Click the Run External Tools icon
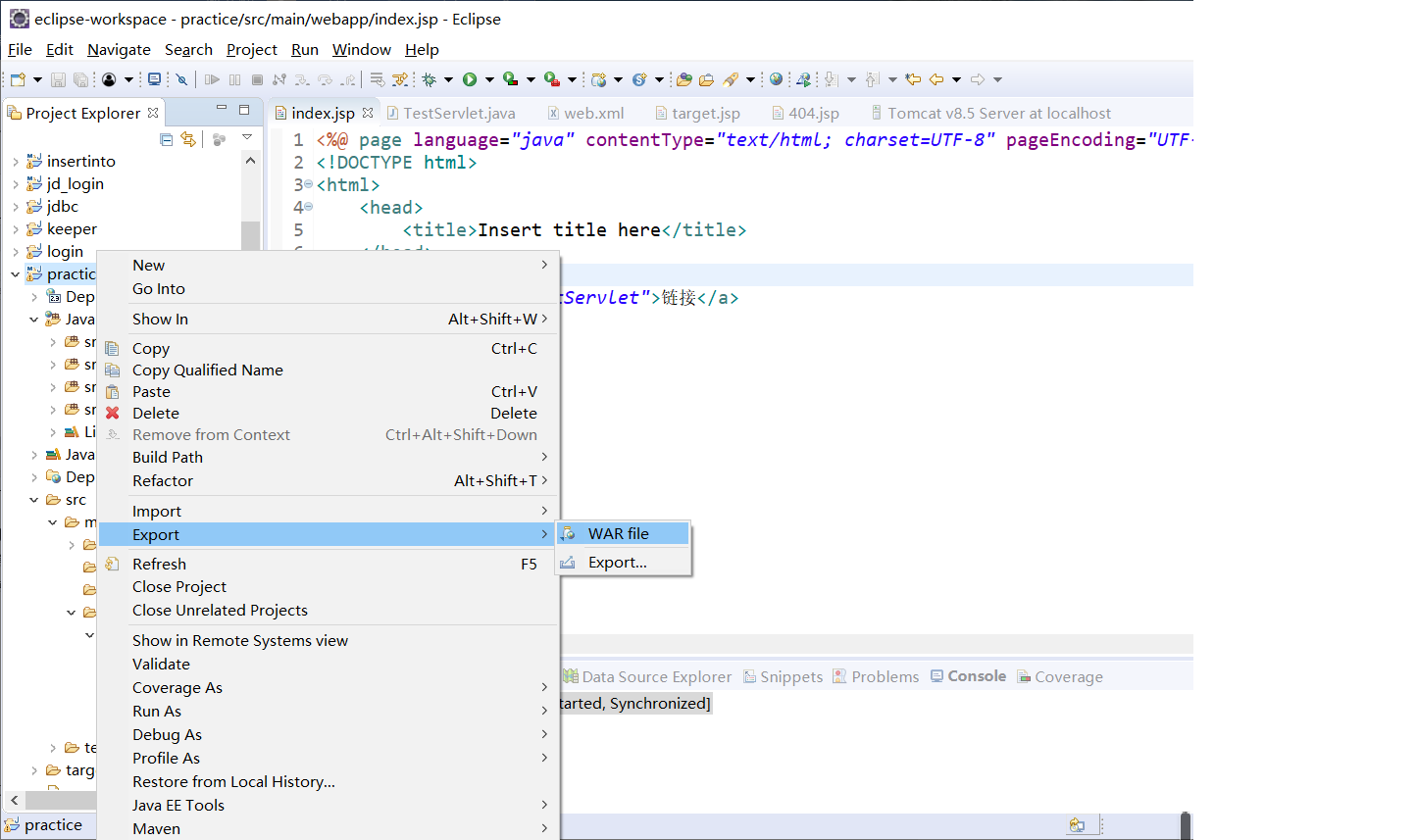 [x=551, y=79]
